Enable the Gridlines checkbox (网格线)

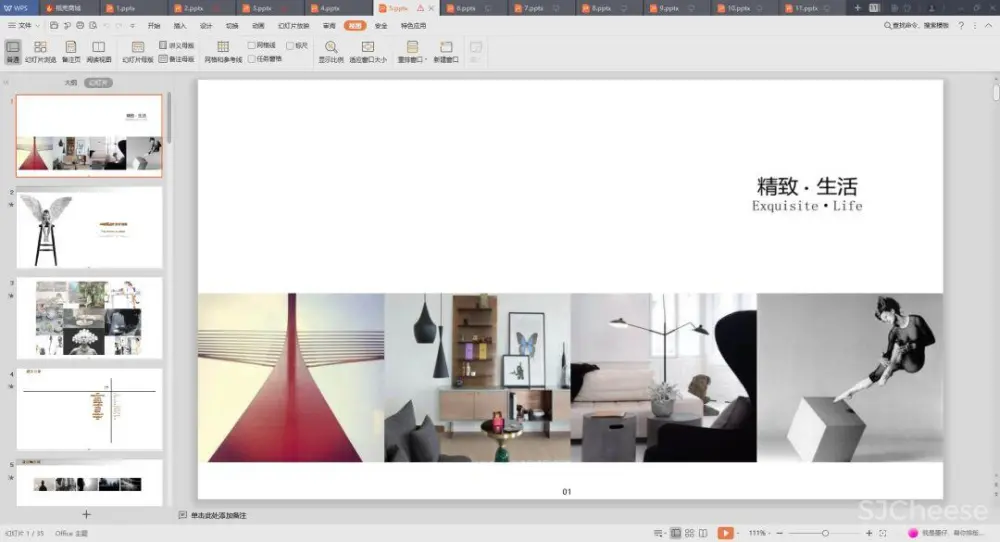(252, 46)
